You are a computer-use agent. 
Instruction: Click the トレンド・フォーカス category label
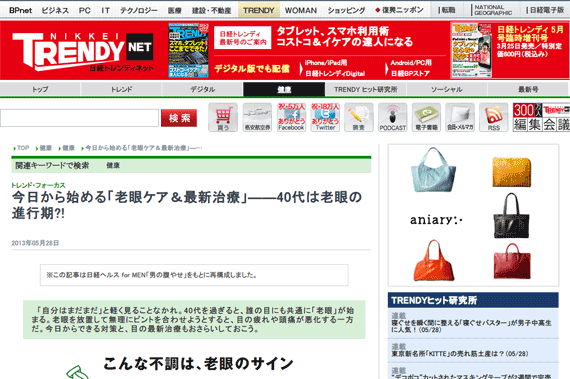(x=38, y=185)
